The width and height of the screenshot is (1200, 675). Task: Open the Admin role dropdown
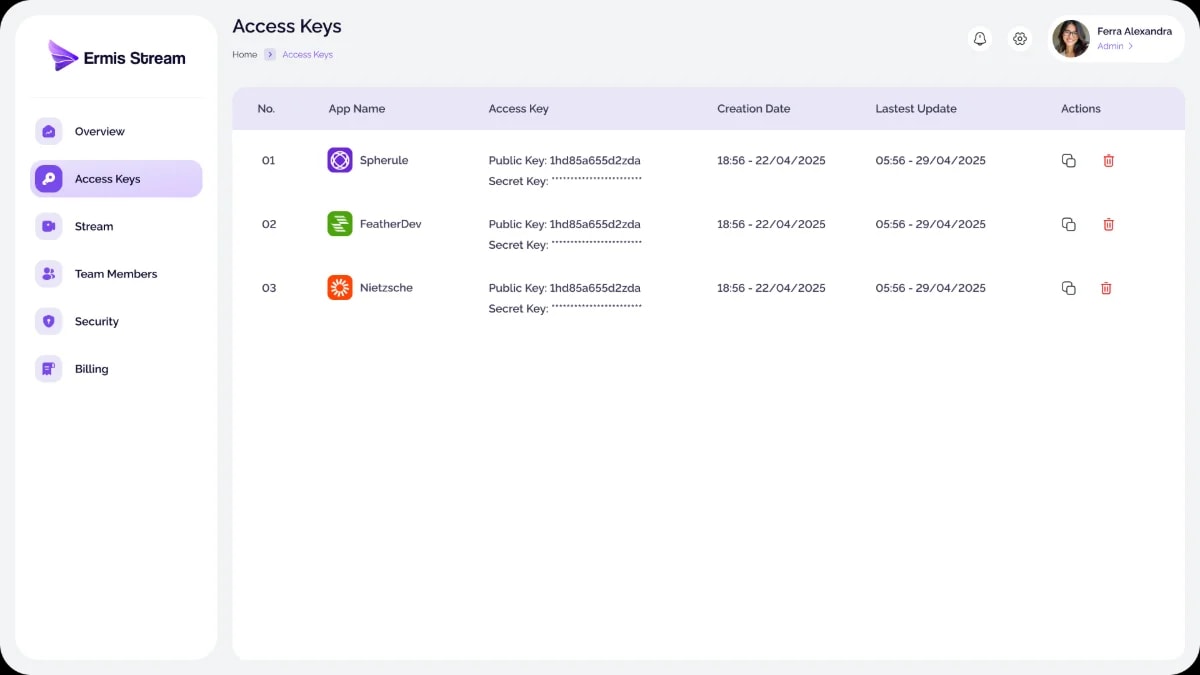(x=1115, y=45)
